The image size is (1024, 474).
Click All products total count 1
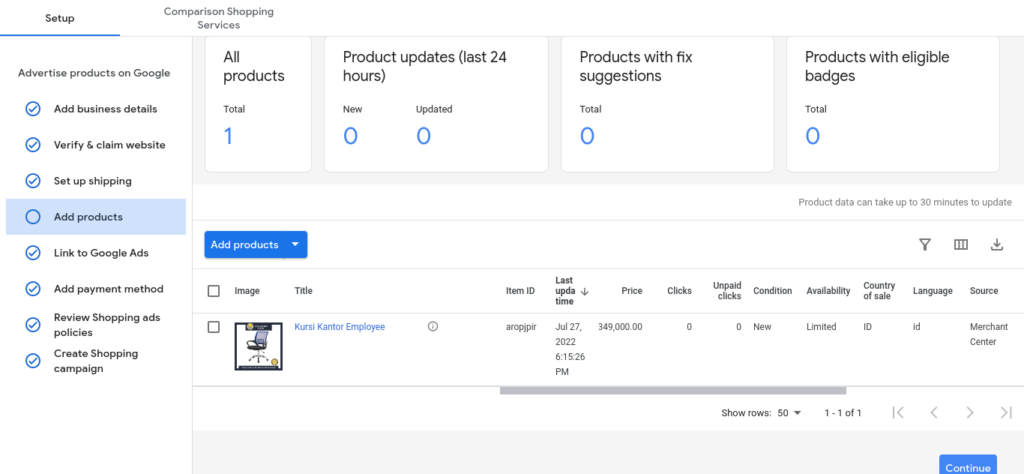click(229, 136)
